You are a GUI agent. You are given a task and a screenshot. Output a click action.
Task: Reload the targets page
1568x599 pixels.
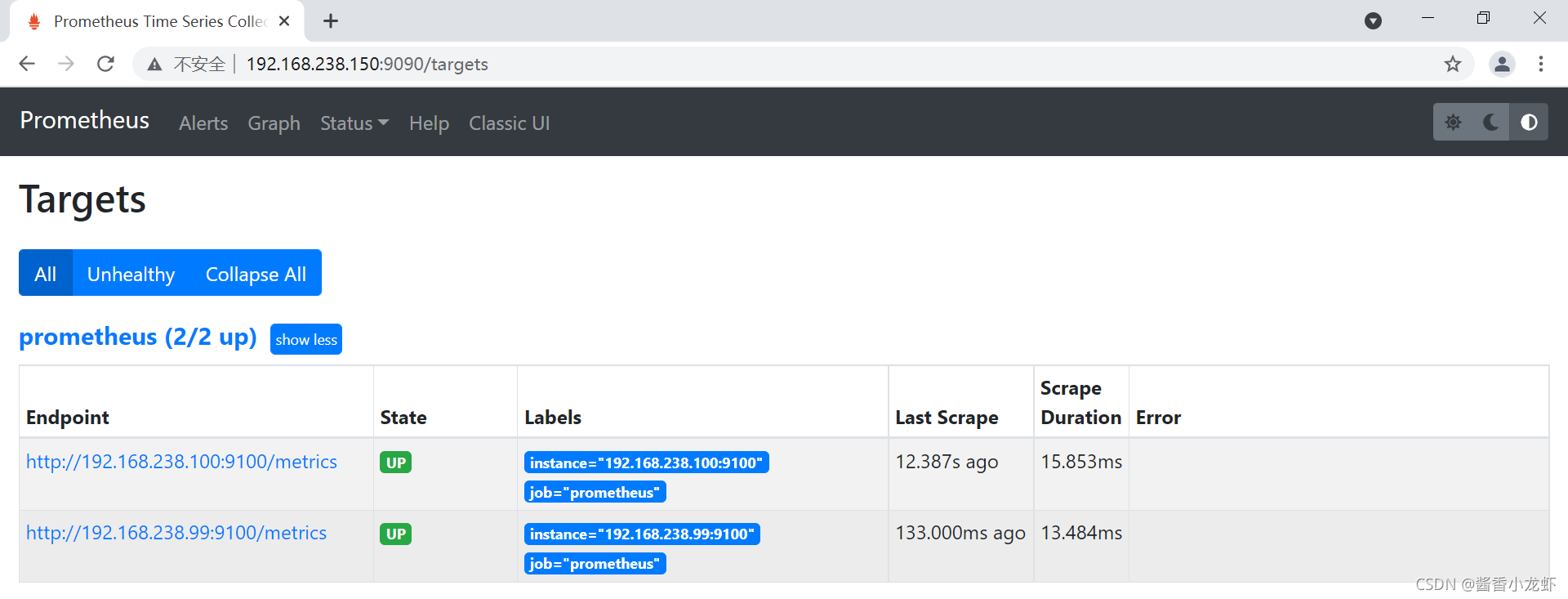pos(105,64)
